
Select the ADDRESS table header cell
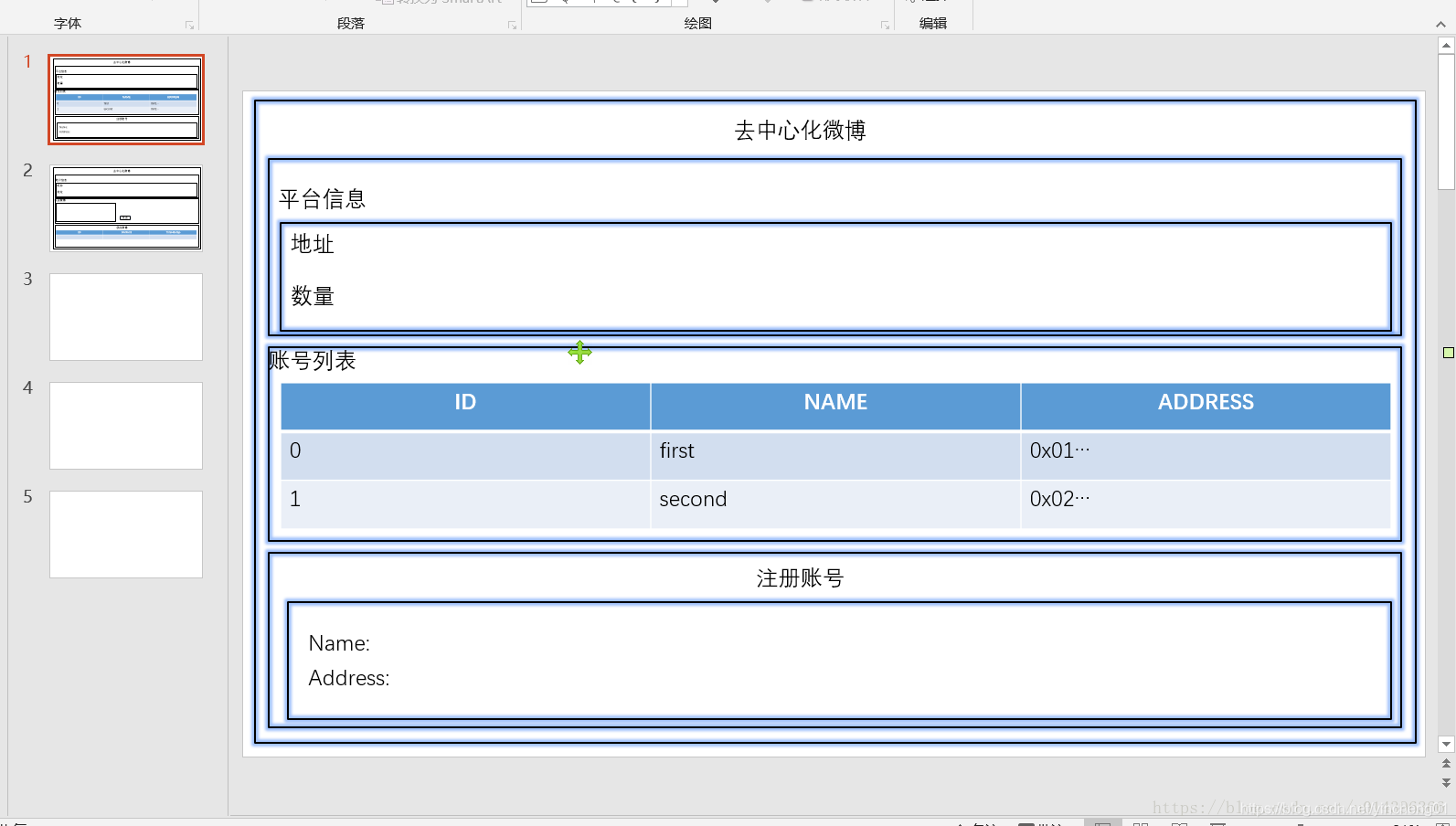1206,406
